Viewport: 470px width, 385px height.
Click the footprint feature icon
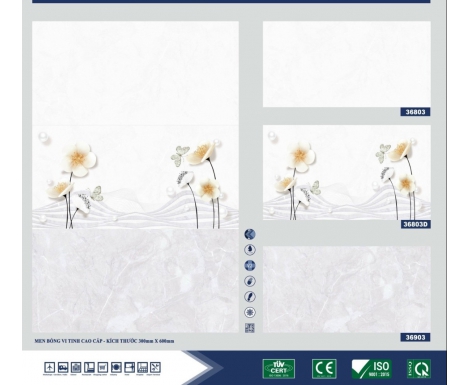coord(250,281)
